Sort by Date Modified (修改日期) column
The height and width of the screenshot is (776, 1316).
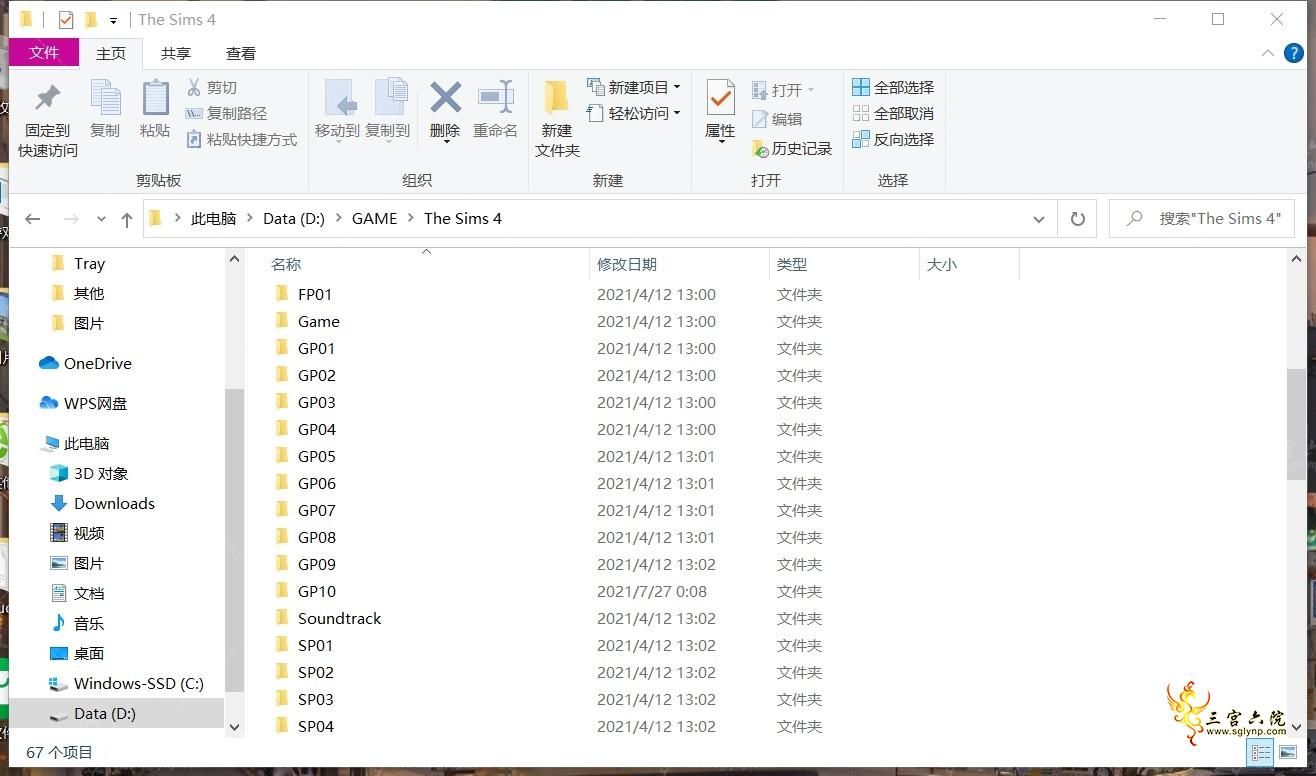(627, 265)
